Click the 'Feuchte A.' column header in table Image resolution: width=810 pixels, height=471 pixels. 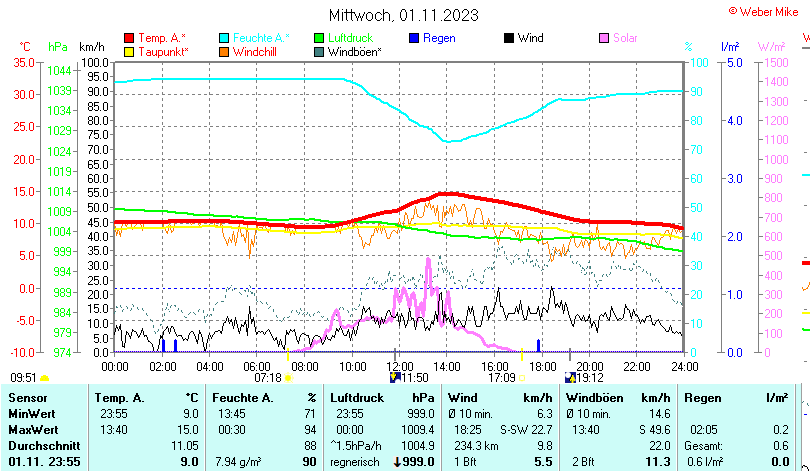pos(243,398)
